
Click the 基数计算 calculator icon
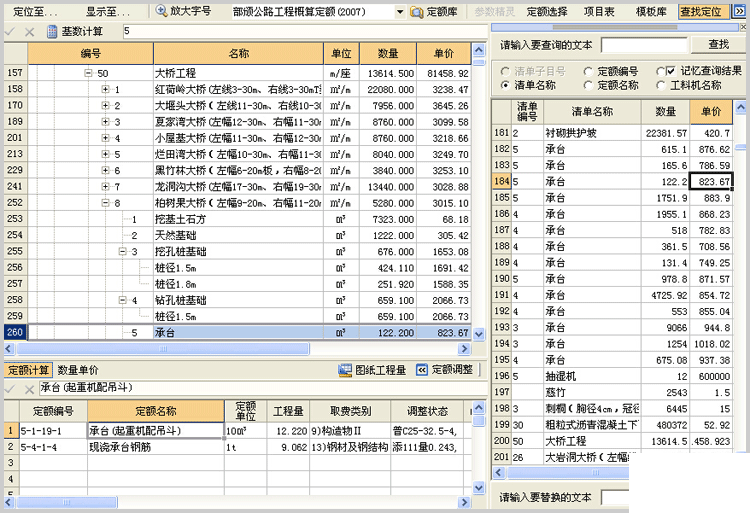[52, 32]
